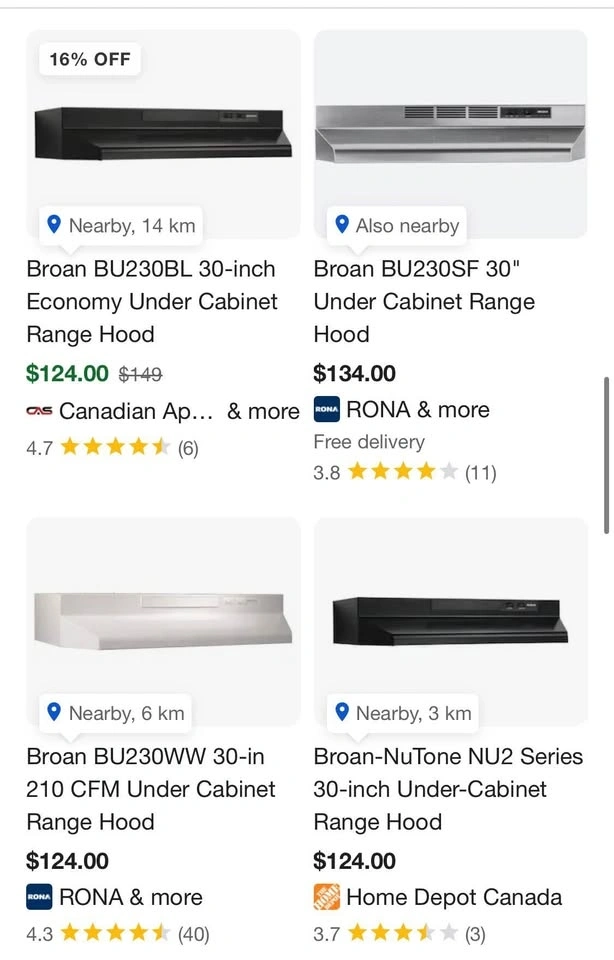Screen dimensions: 614x960
Task: Tap the location pin beside 'Nearby, 14 km'
Action: 54,225
